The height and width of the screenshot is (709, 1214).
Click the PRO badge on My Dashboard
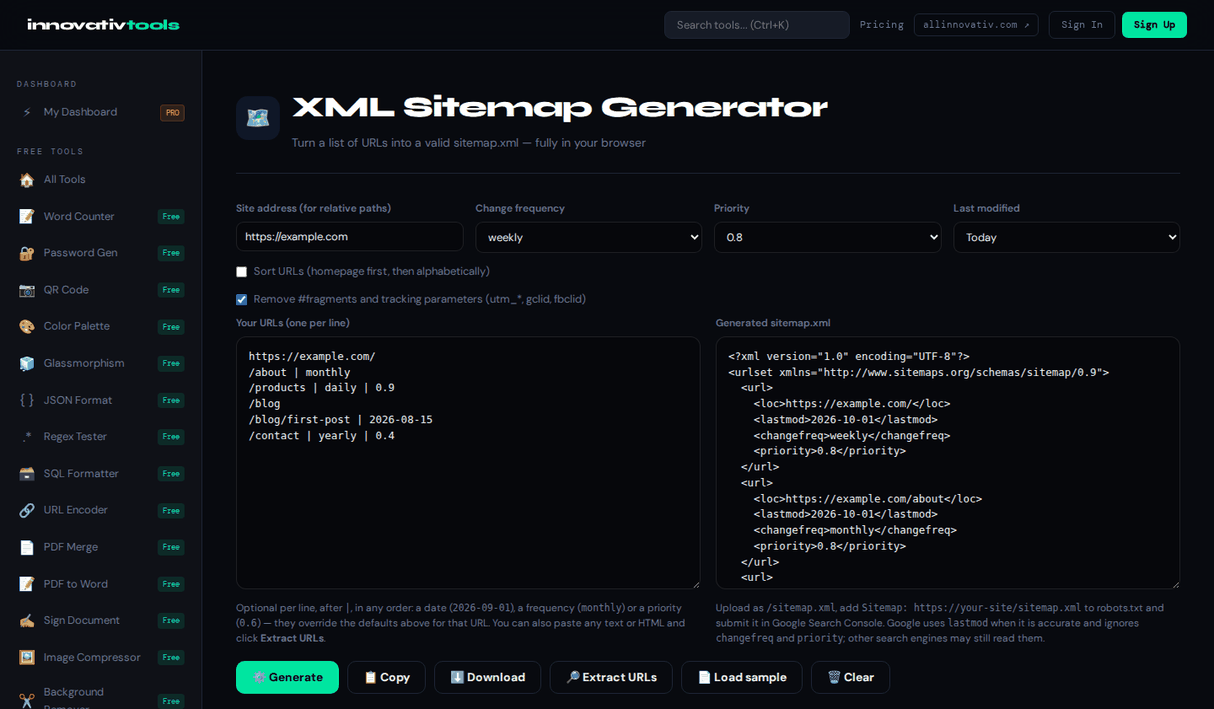(x=172, y=113)
